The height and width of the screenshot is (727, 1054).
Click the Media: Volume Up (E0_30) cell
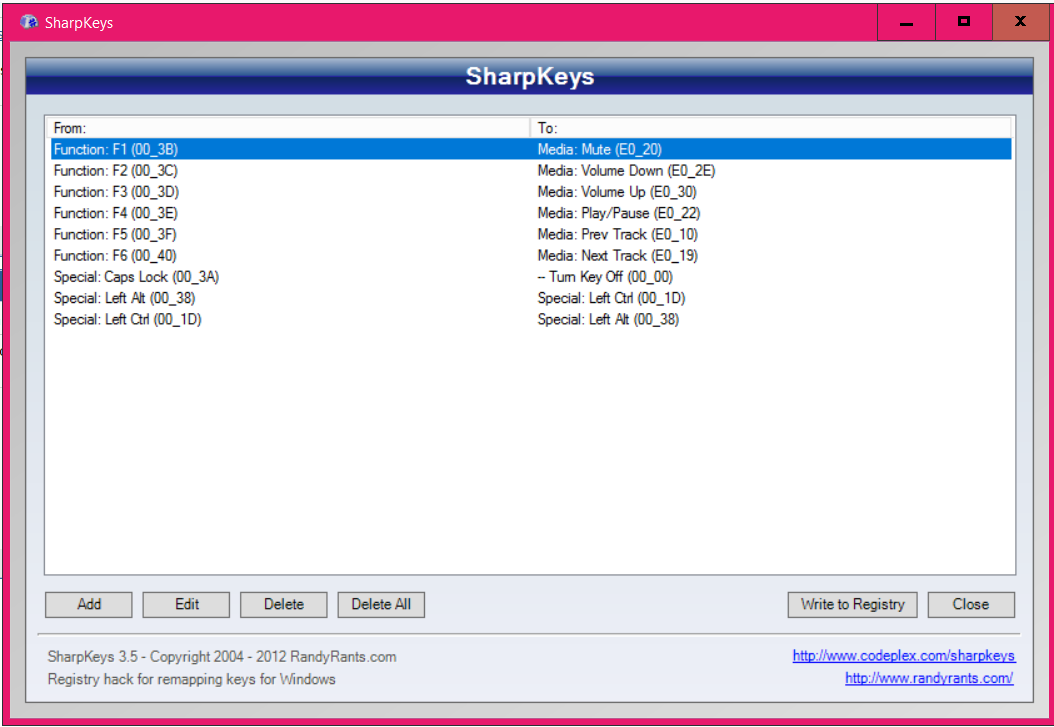617,191
